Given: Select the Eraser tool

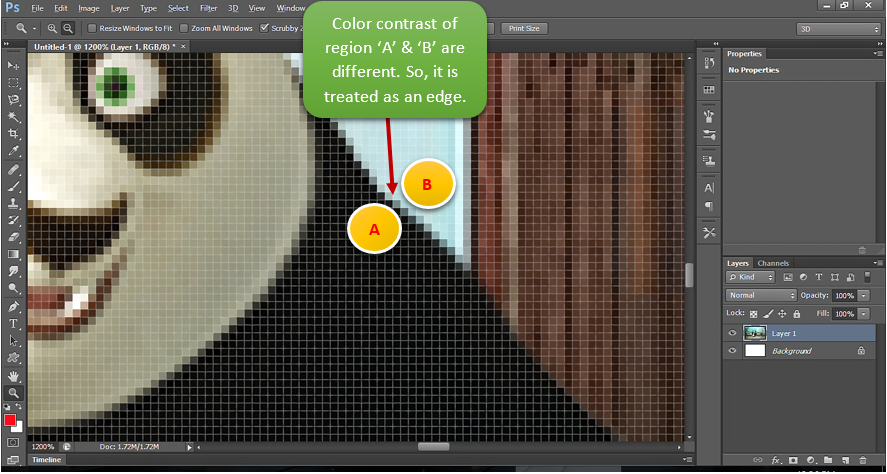Looking at the screenshot, I should coord(13,237).
